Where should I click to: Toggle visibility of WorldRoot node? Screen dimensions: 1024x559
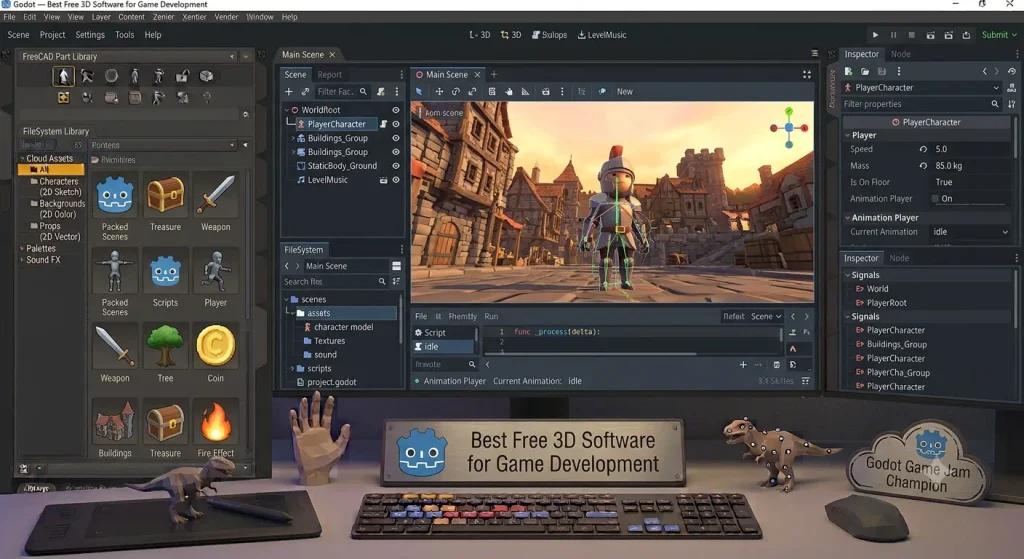point(396,110)
